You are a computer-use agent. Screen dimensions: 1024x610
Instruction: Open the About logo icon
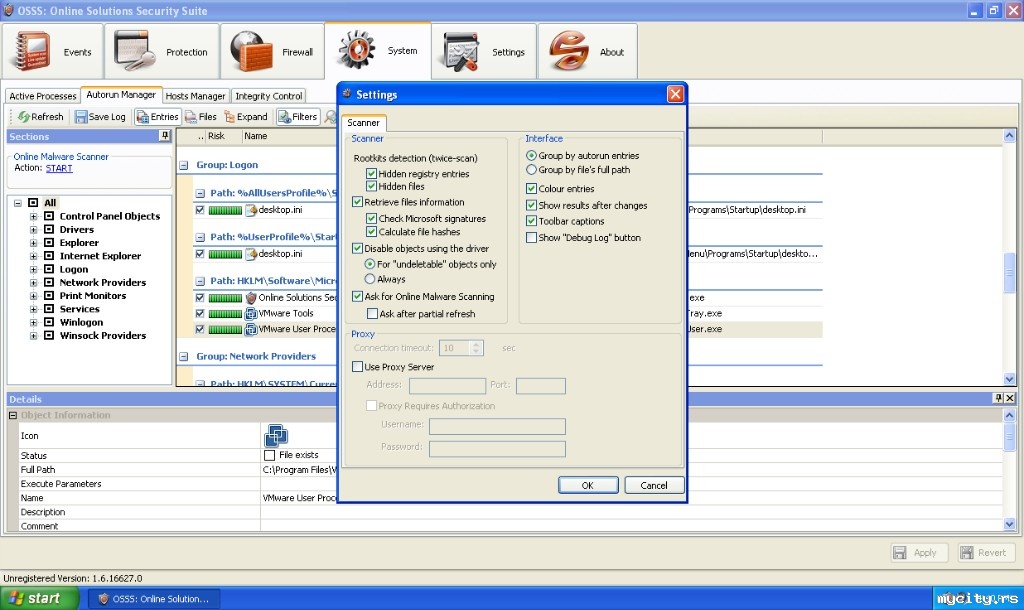(x=568, y=51)
